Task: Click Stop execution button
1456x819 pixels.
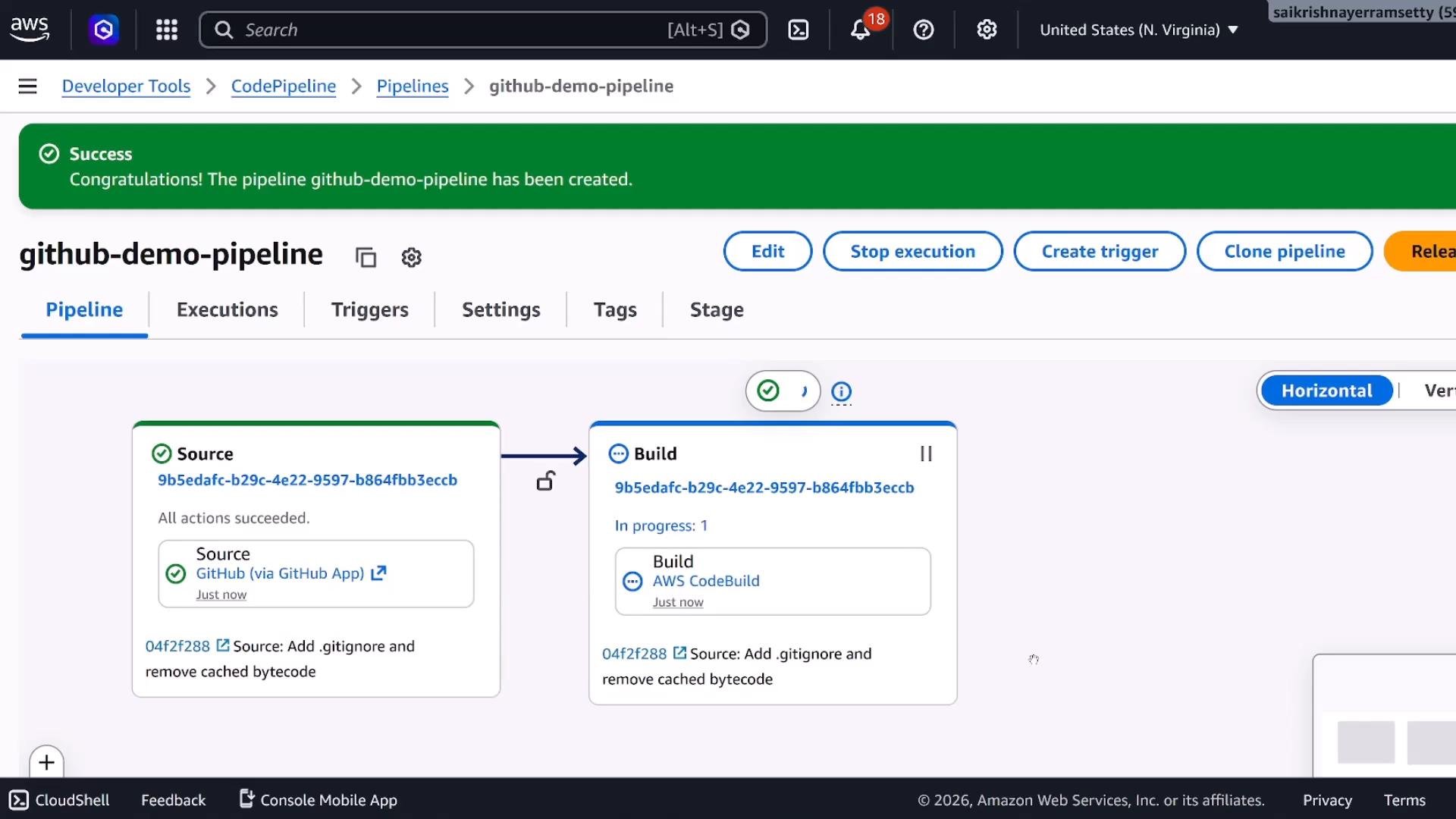Action: coord(913,251)
